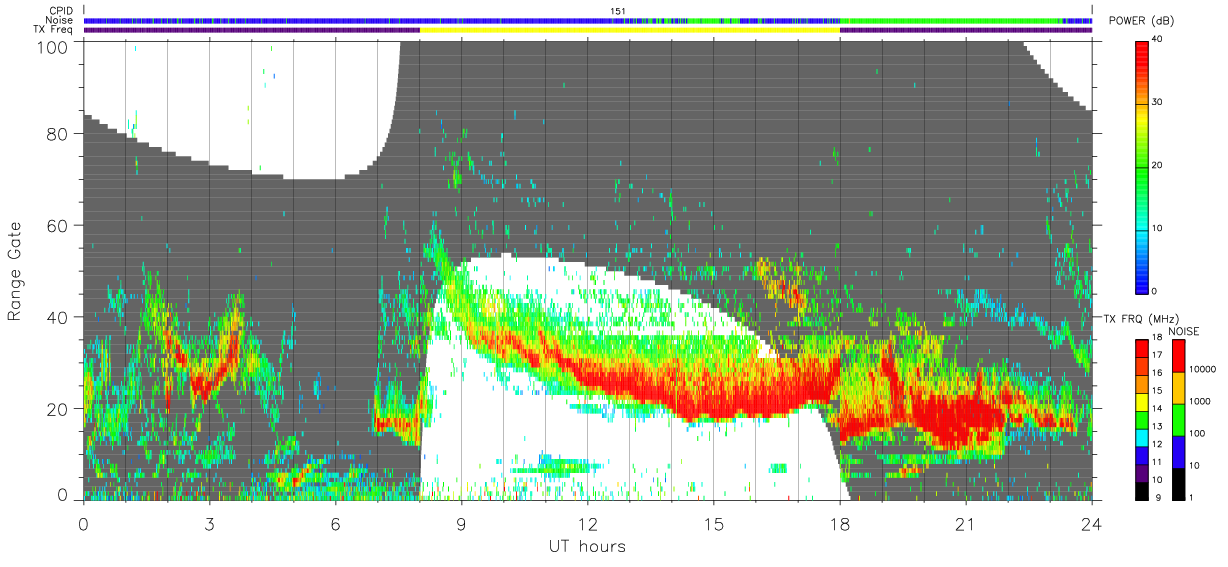1228x567 pixels.
Task: Click the '40' tick on Range Gate axis
Action: (x=58, y=317)
